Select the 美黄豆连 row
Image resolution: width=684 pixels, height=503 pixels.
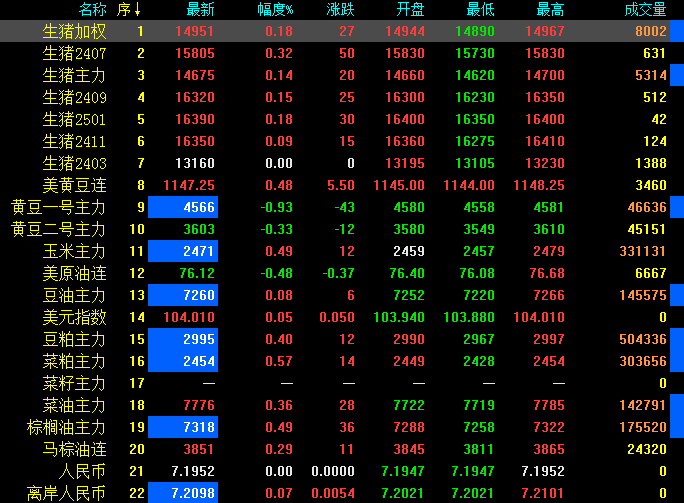pos(75,185)
